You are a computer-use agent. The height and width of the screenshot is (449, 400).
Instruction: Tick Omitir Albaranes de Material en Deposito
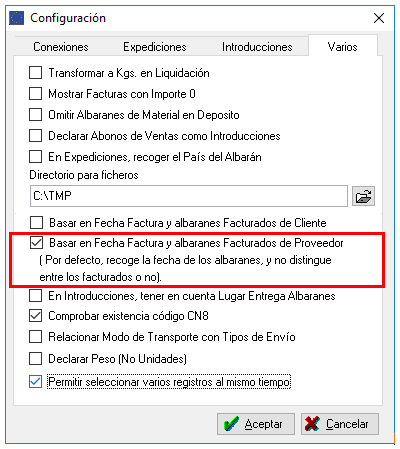point(36,115)
